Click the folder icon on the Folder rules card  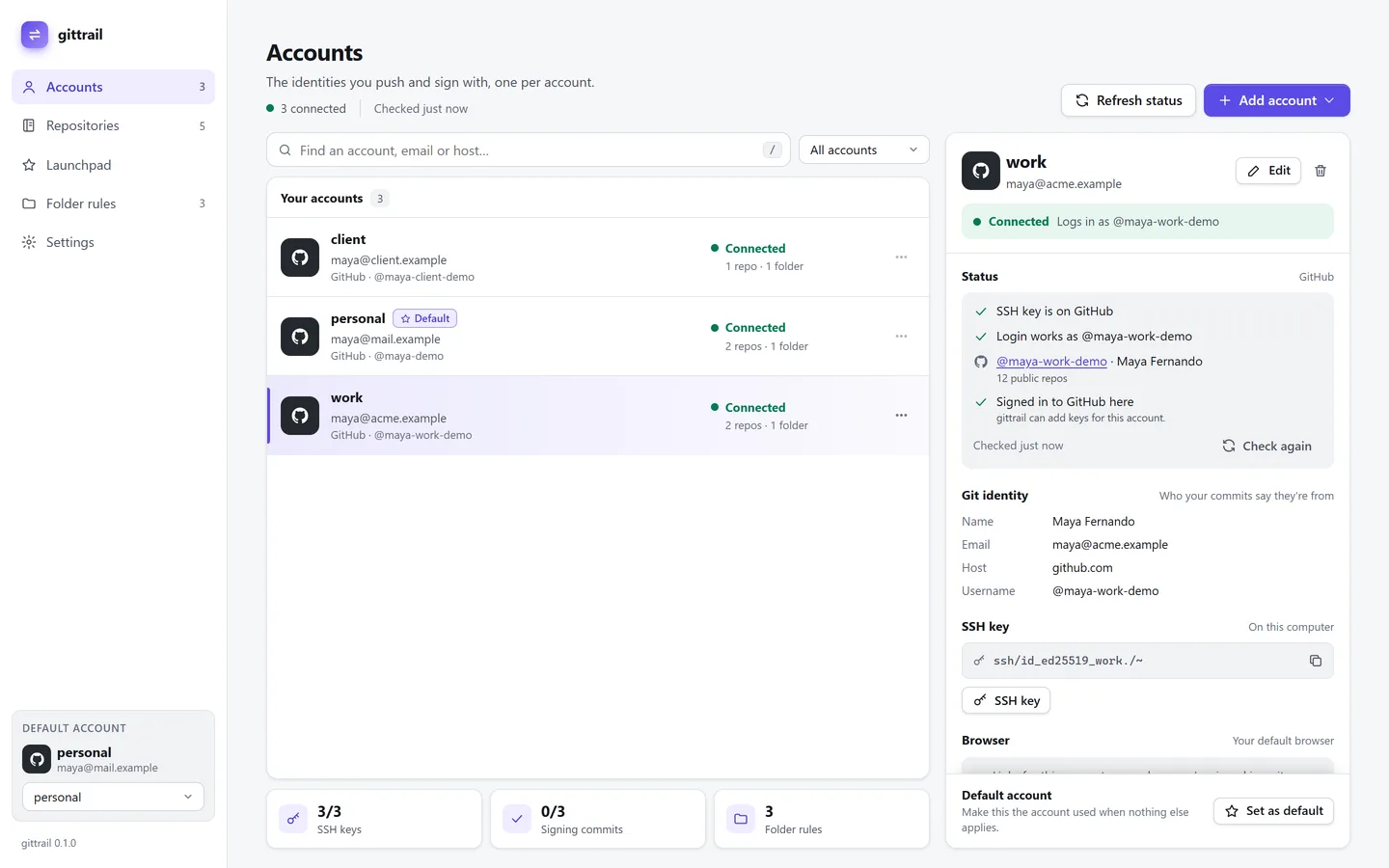[x=741, y=819]
